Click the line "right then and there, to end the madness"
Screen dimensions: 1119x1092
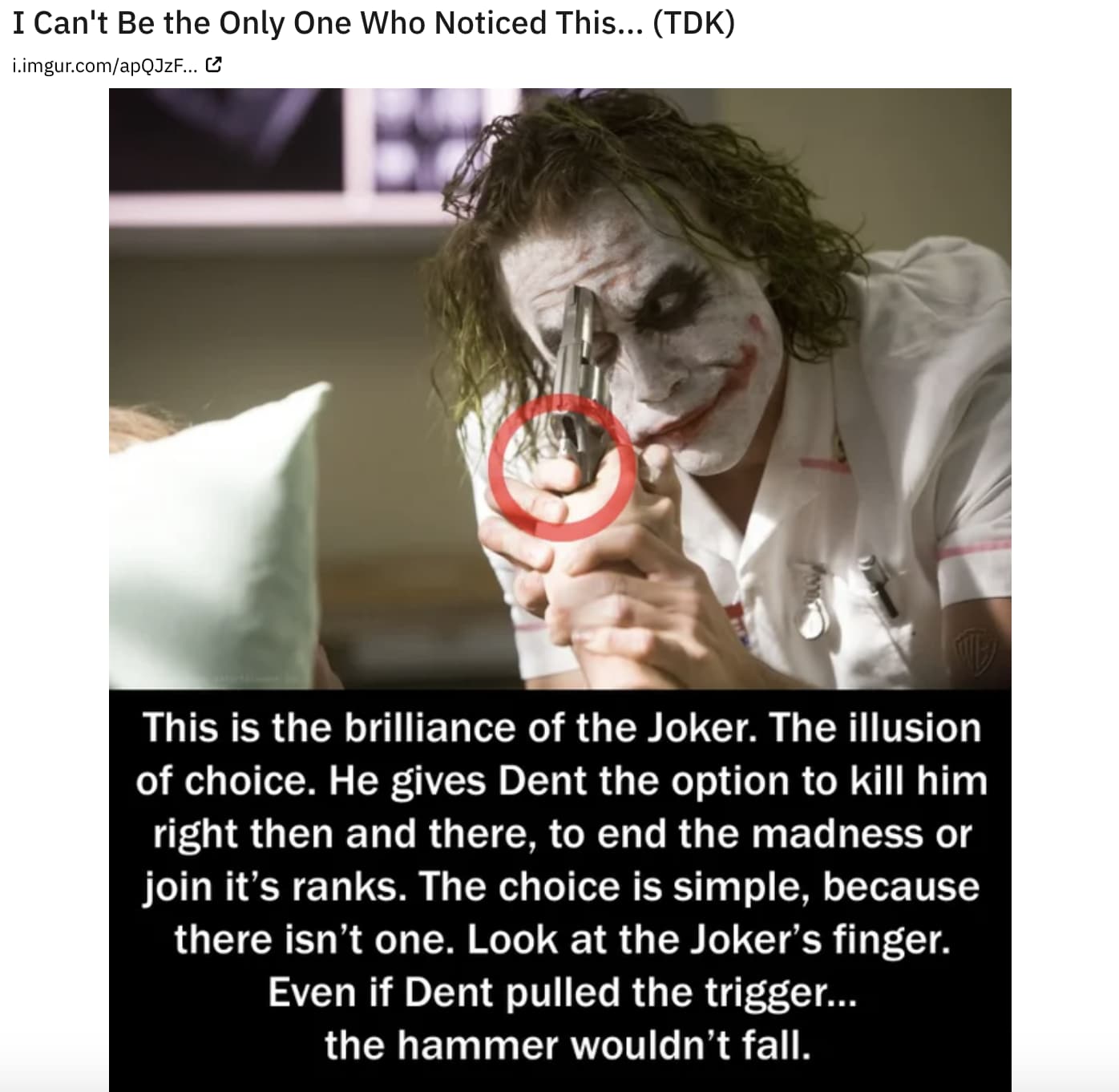click(562, 834)
